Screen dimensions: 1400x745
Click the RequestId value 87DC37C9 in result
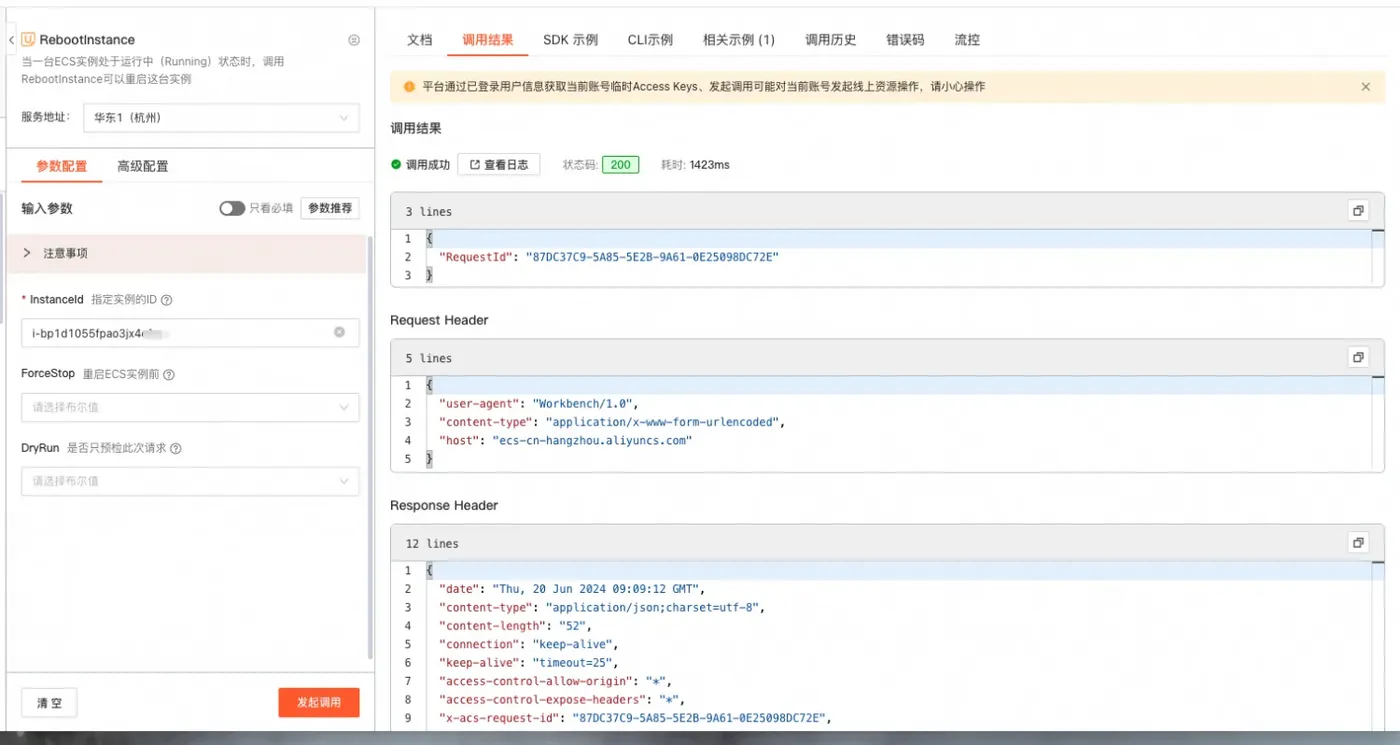(652, 257)
